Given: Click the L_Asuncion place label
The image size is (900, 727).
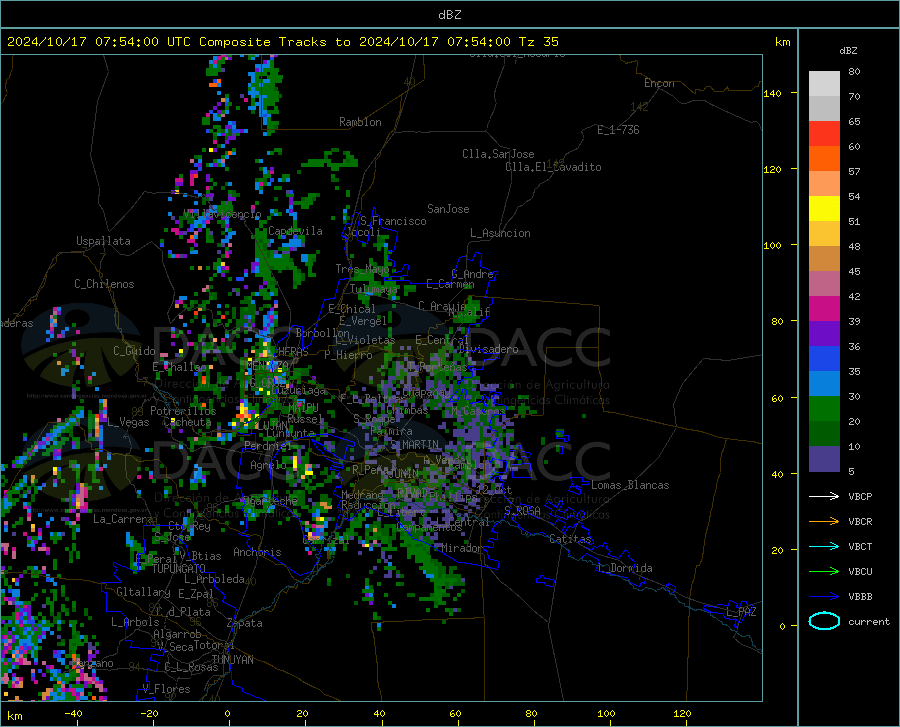Looking at the screenshot, I should point(500,233).
